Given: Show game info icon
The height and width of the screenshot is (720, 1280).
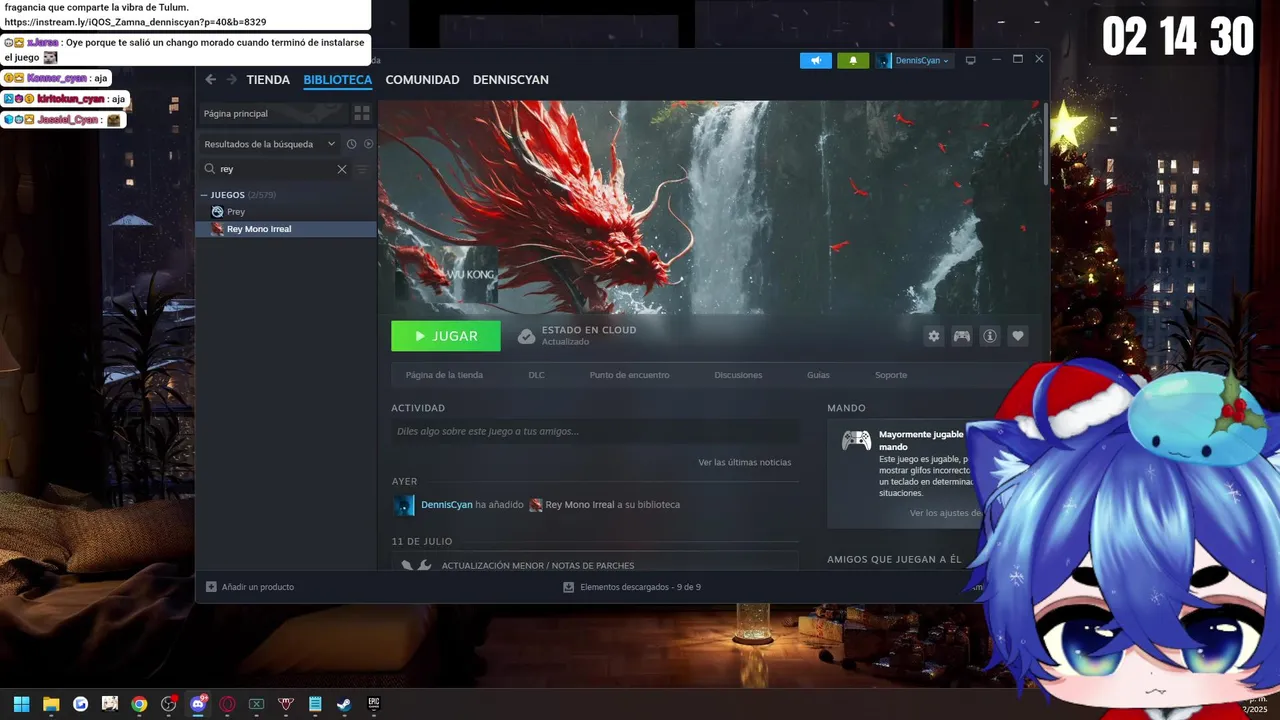Looking at the screenshot, I should coord(990,336).
